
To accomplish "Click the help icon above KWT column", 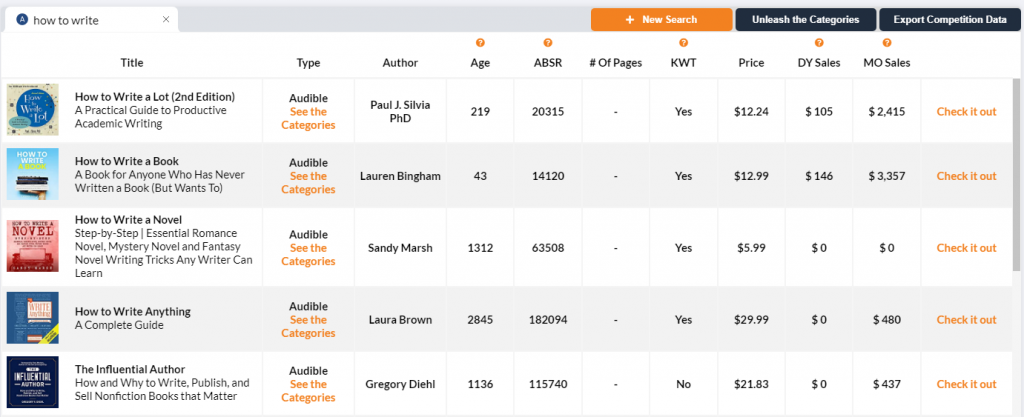I will tap(683, 43).
